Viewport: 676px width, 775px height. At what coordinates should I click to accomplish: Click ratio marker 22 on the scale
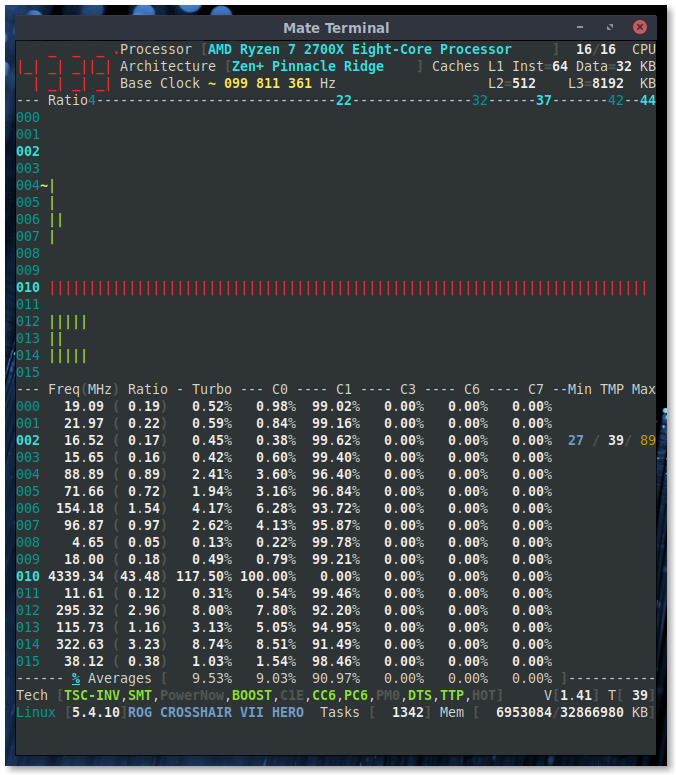[x=343, y=100]
